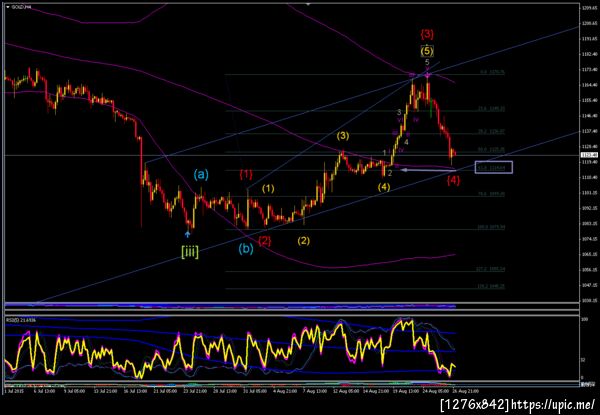The width and height of the screenshot is (600, 415).
Task: Click the 1155.40 price axis label
Action: click(x=589, y=100)
